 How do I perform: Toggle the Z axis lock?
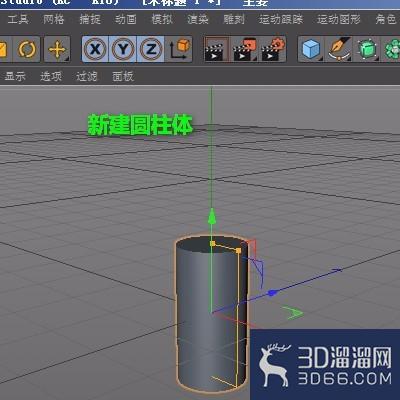click(151, 49)
